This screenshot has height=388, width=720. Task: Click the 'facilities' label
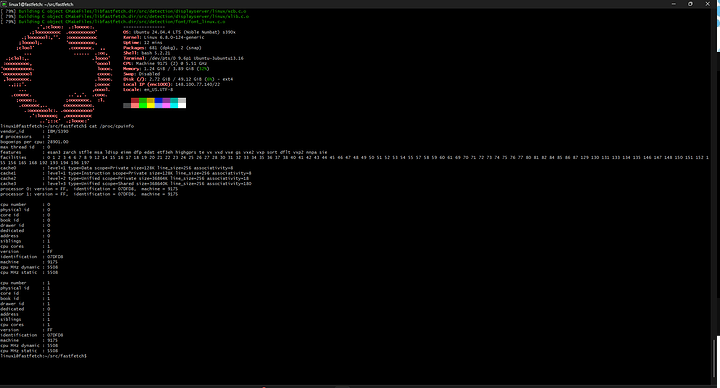click(13, 157)
